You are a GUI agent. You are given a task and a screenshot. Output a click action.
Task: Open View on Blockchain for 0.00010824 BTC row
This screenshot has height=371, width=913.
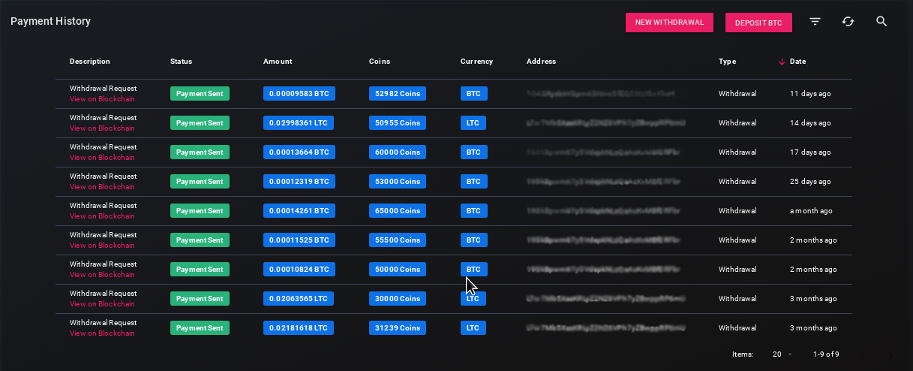tap(102, 274)
